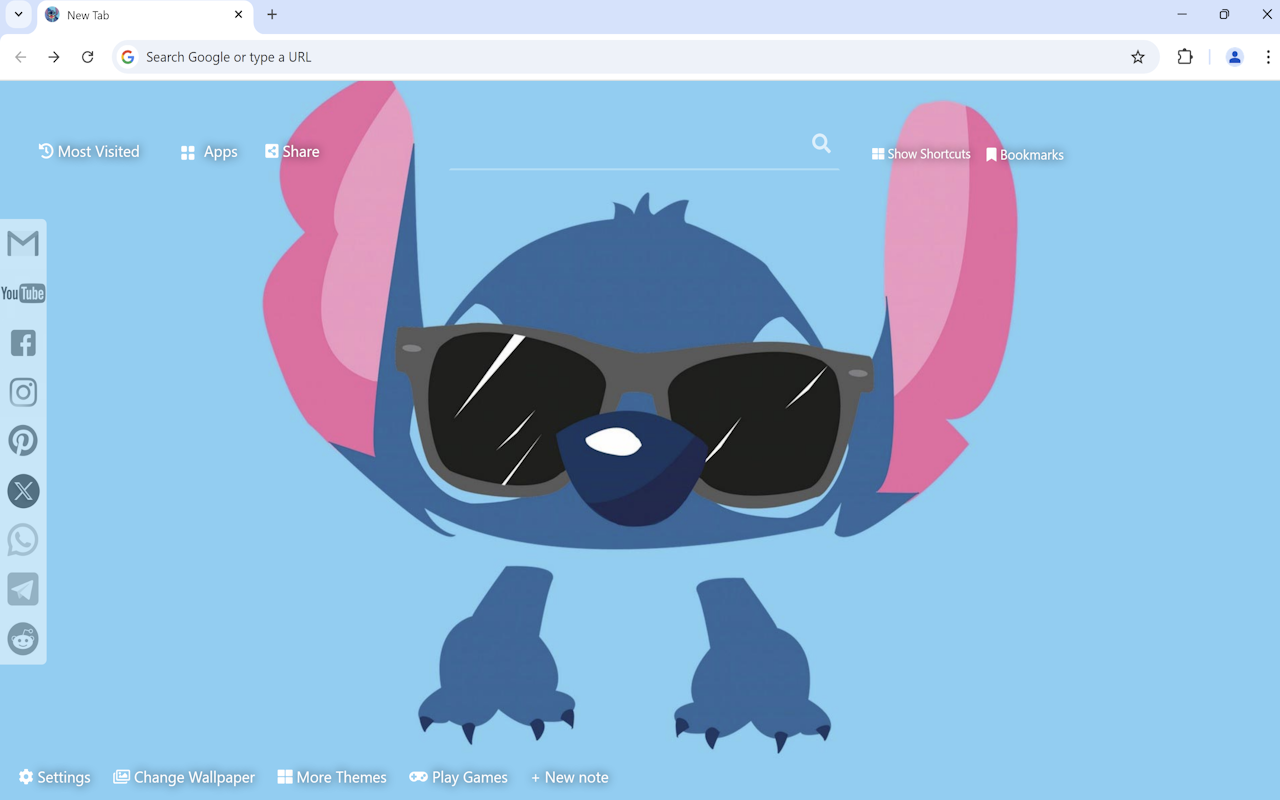Open YouTube sidebar shortcut
Image resolution: width=1280 pixels, height=800 pixels.
click(23, 293)
